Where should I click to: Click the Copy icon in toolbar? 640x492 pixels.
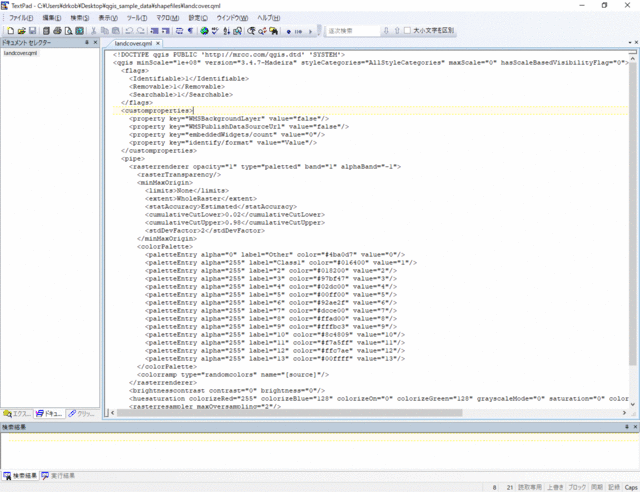click(x=104, y=31)
